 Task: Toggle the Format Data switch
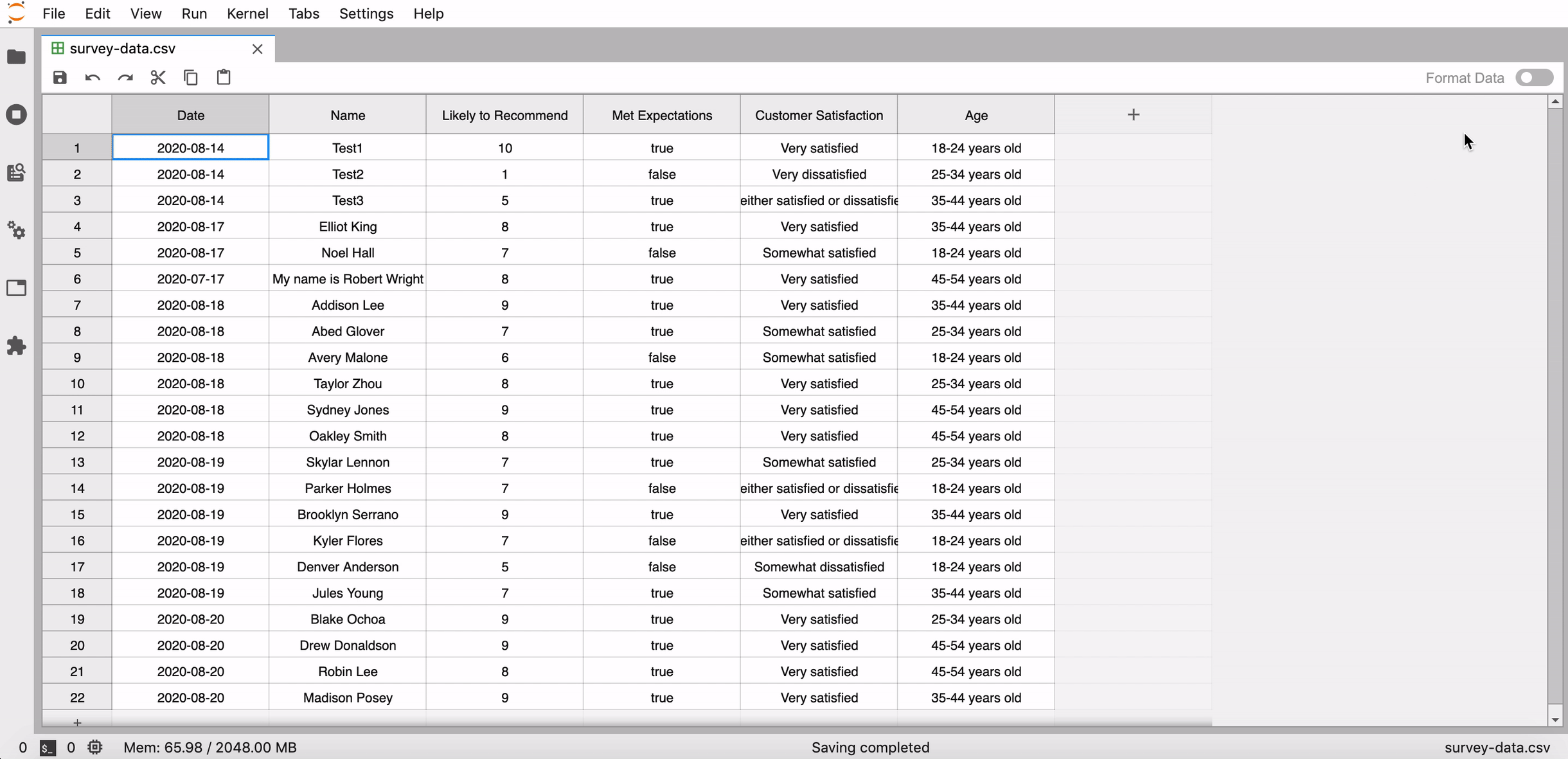click(1534, 78)
